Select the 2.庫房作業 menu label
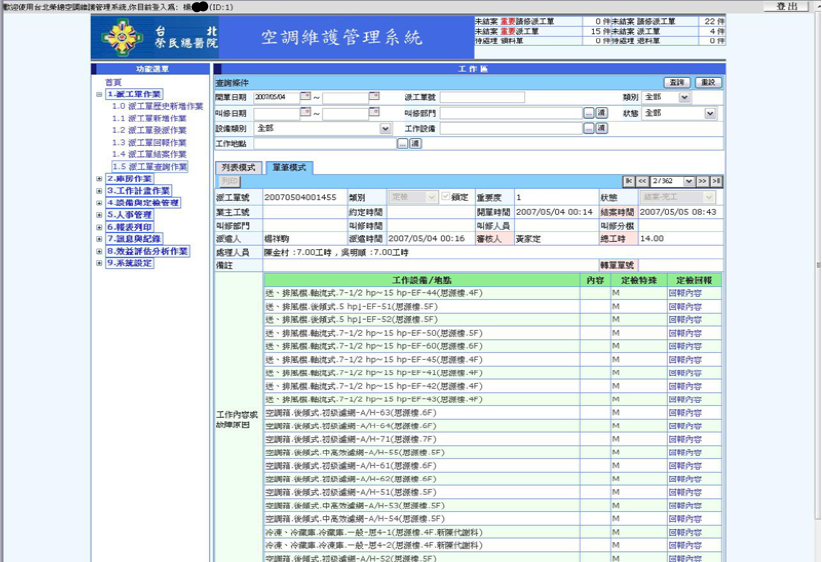 click(129, 179)
